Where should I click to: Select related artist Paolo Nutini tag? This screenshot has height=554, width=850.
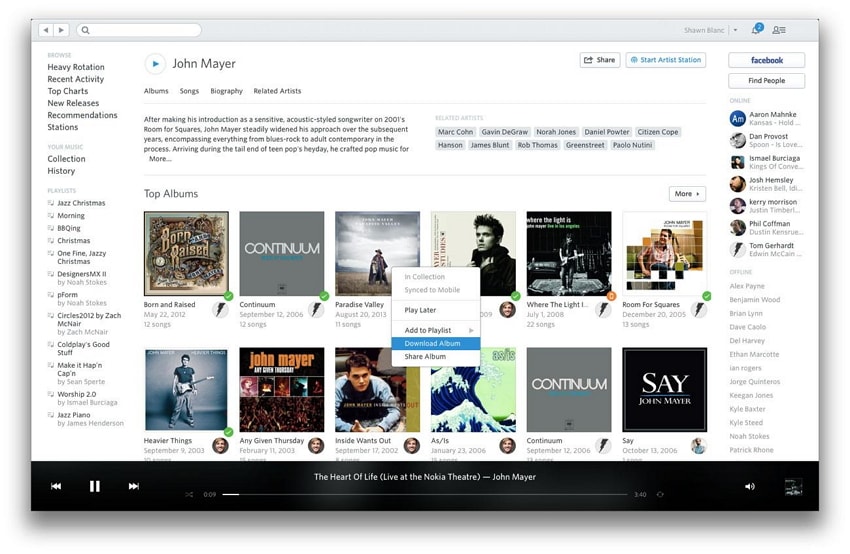[x=633, y=145]
